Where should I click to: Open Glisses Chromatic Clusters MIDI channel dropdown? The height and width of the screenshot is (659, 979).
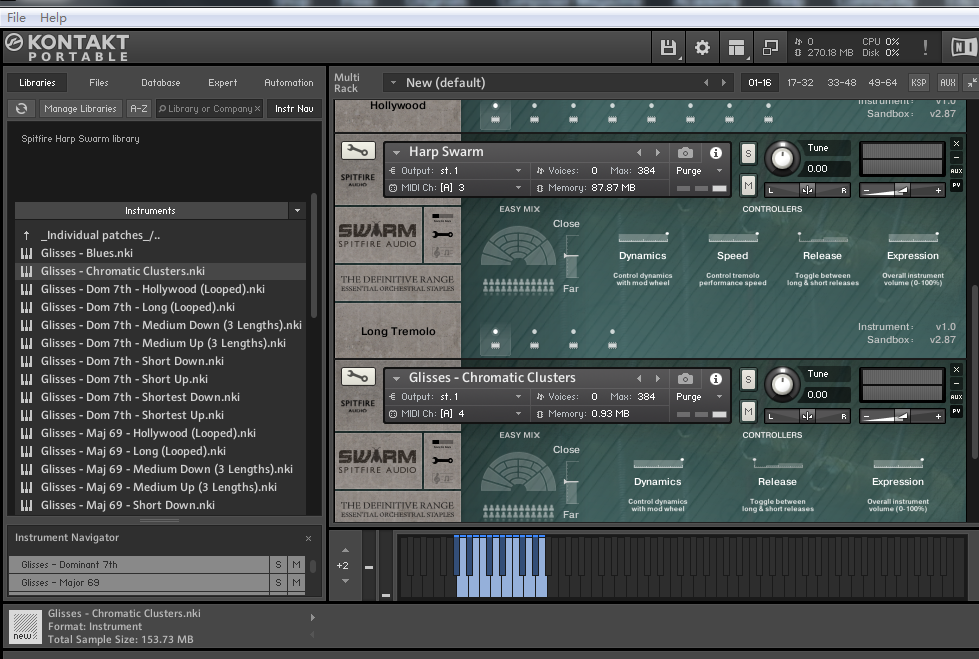click(518, 414)
